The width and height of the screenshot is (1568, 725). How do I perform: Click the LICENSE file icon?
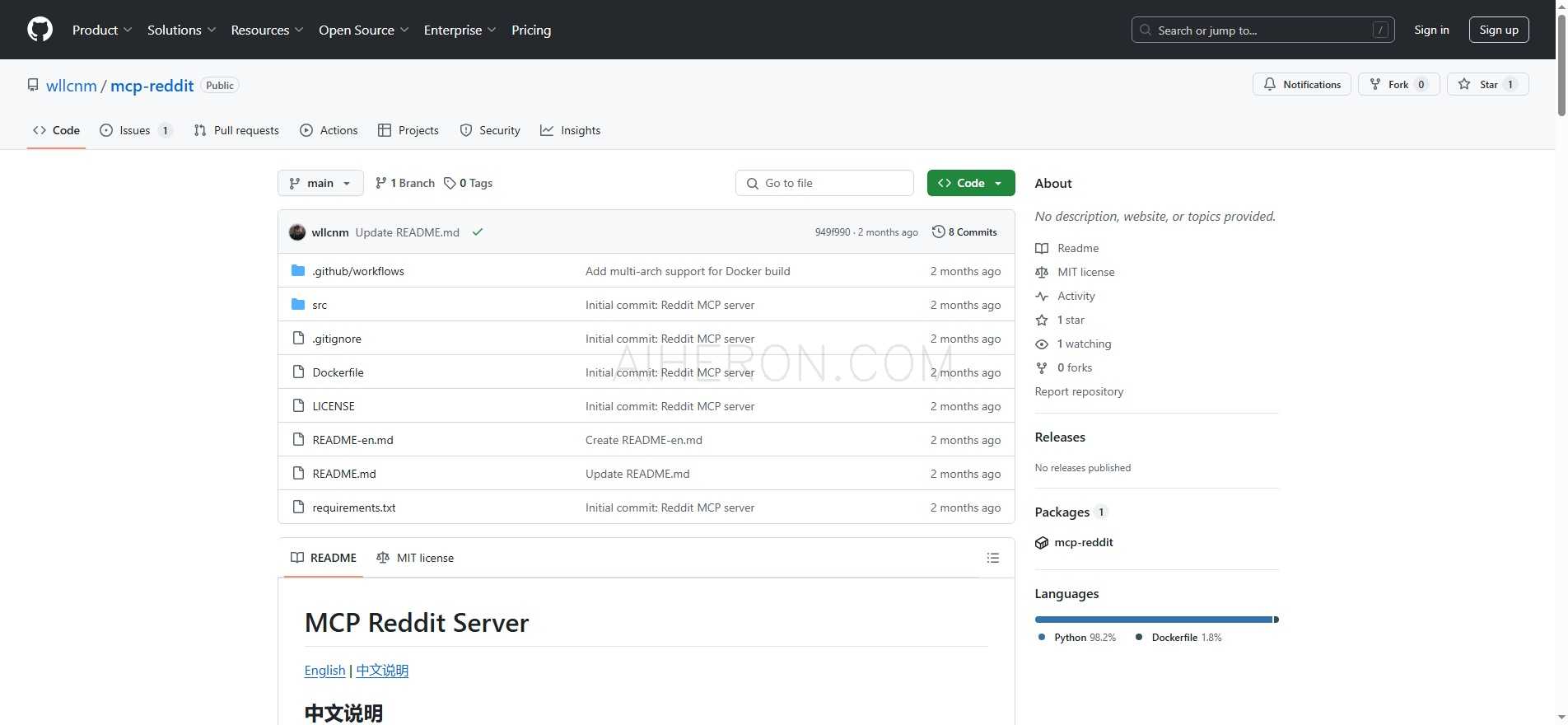[x=298, y=406]
